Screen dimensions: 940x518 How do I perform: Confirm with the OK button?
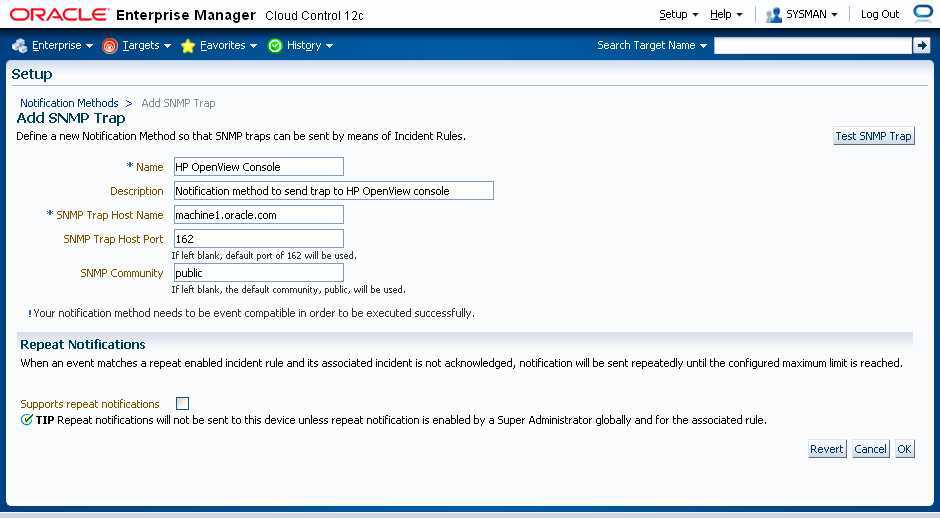[904, 449]
